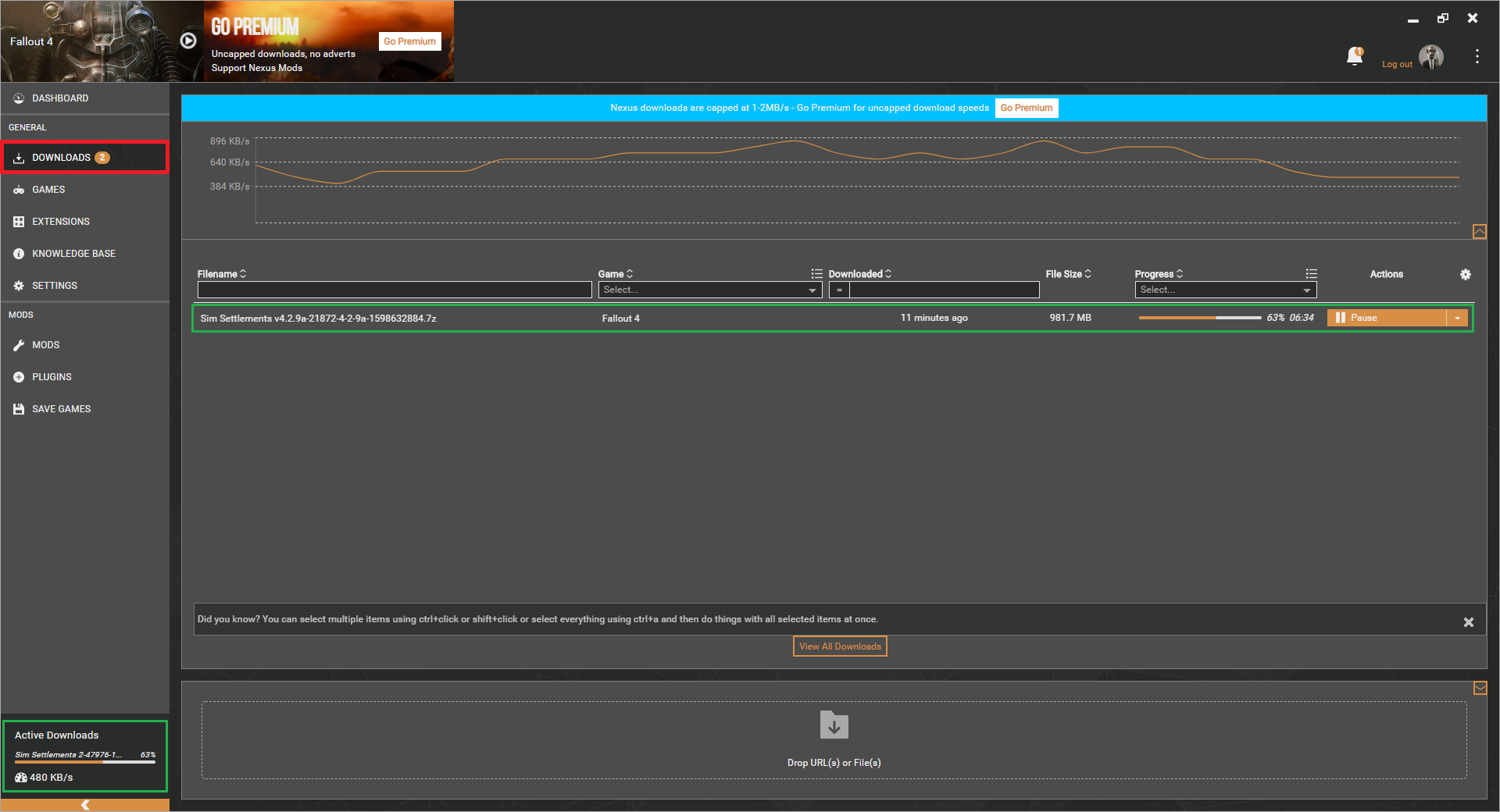The height and width of the screenshot is (812, 1500).
Task: Sort the table by Downloaded
Action: [860, 274]
